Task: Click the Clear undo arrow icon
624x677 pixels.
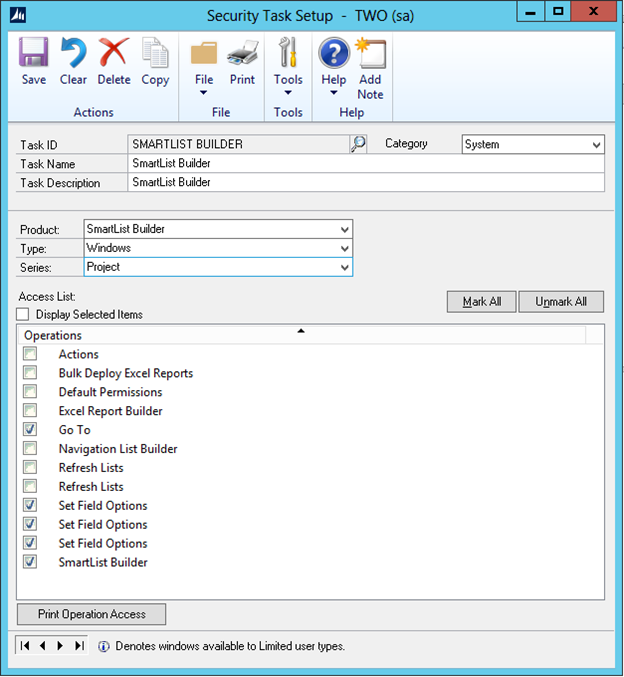Action: (x=73, y=52)
